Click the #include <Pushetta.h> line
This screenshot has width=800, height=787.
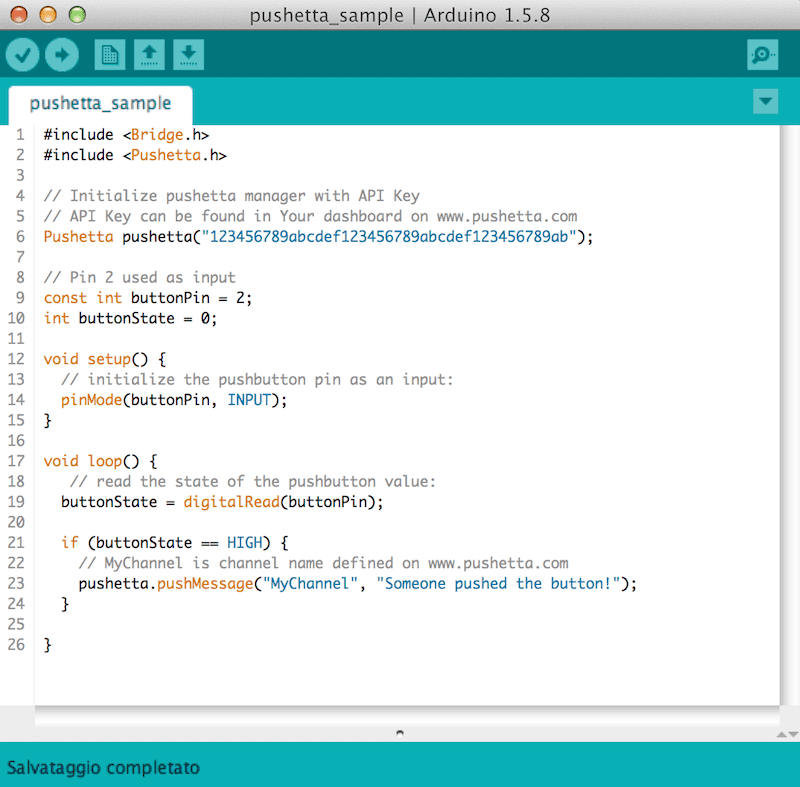click(x=135, y=155)
